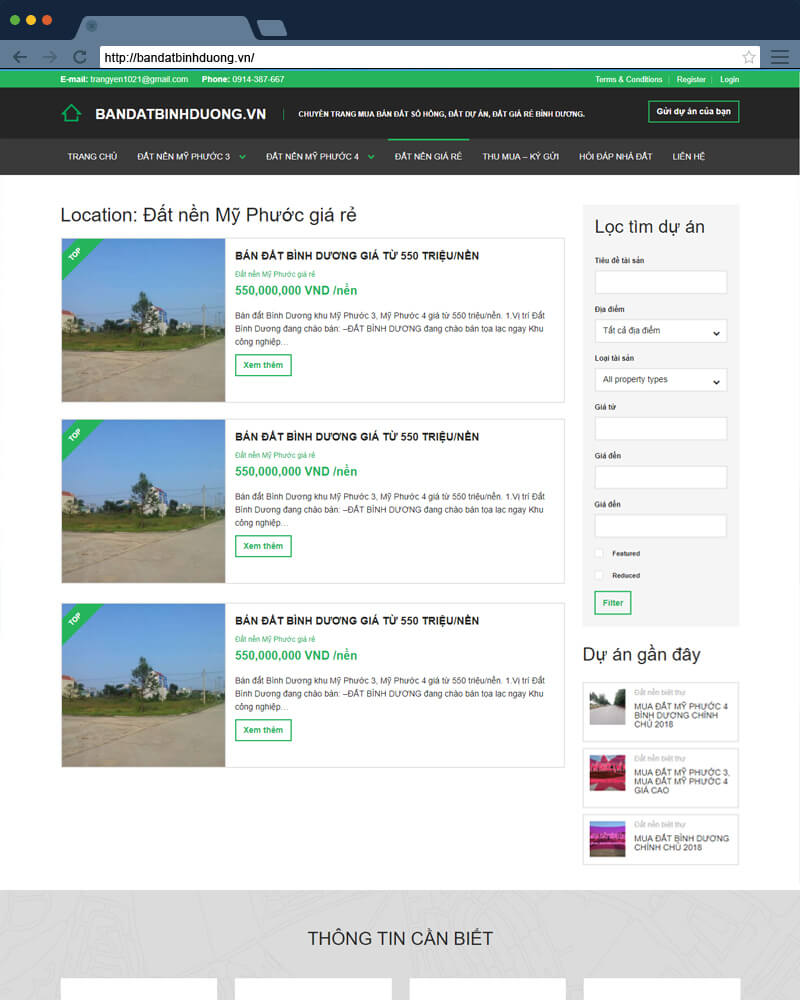The width and height of the screenshot is (800, 1000).
Task: Click the Register link in top bar
Action: pyautogui.click(x=691, y=79)
